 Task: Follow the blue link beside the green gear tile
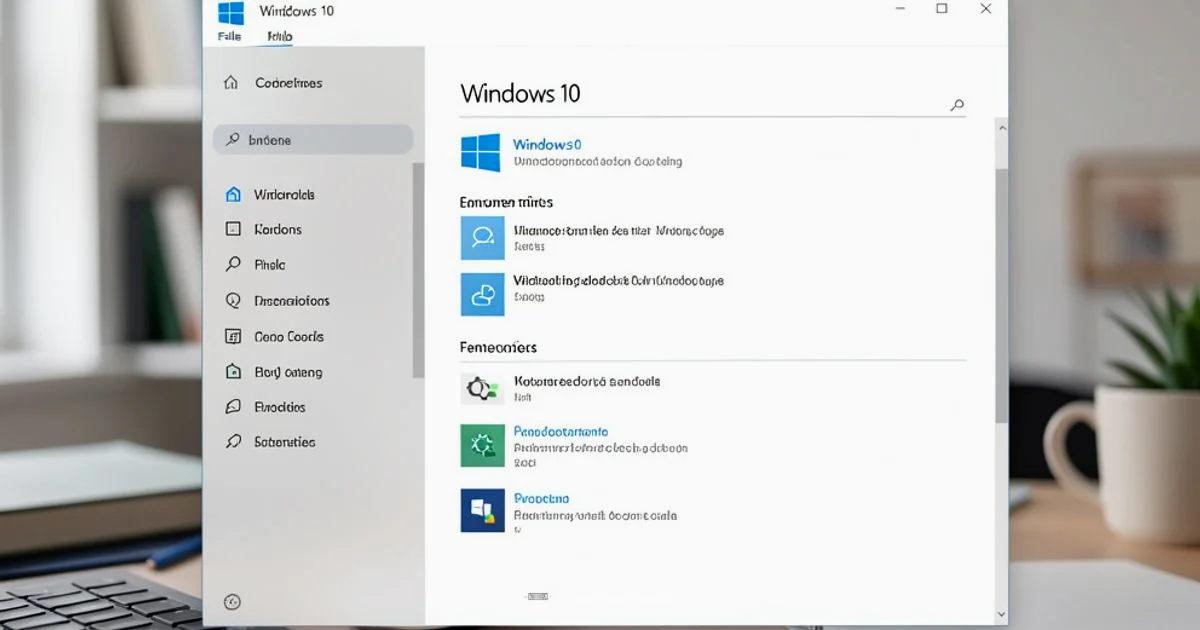pos(561,432)
